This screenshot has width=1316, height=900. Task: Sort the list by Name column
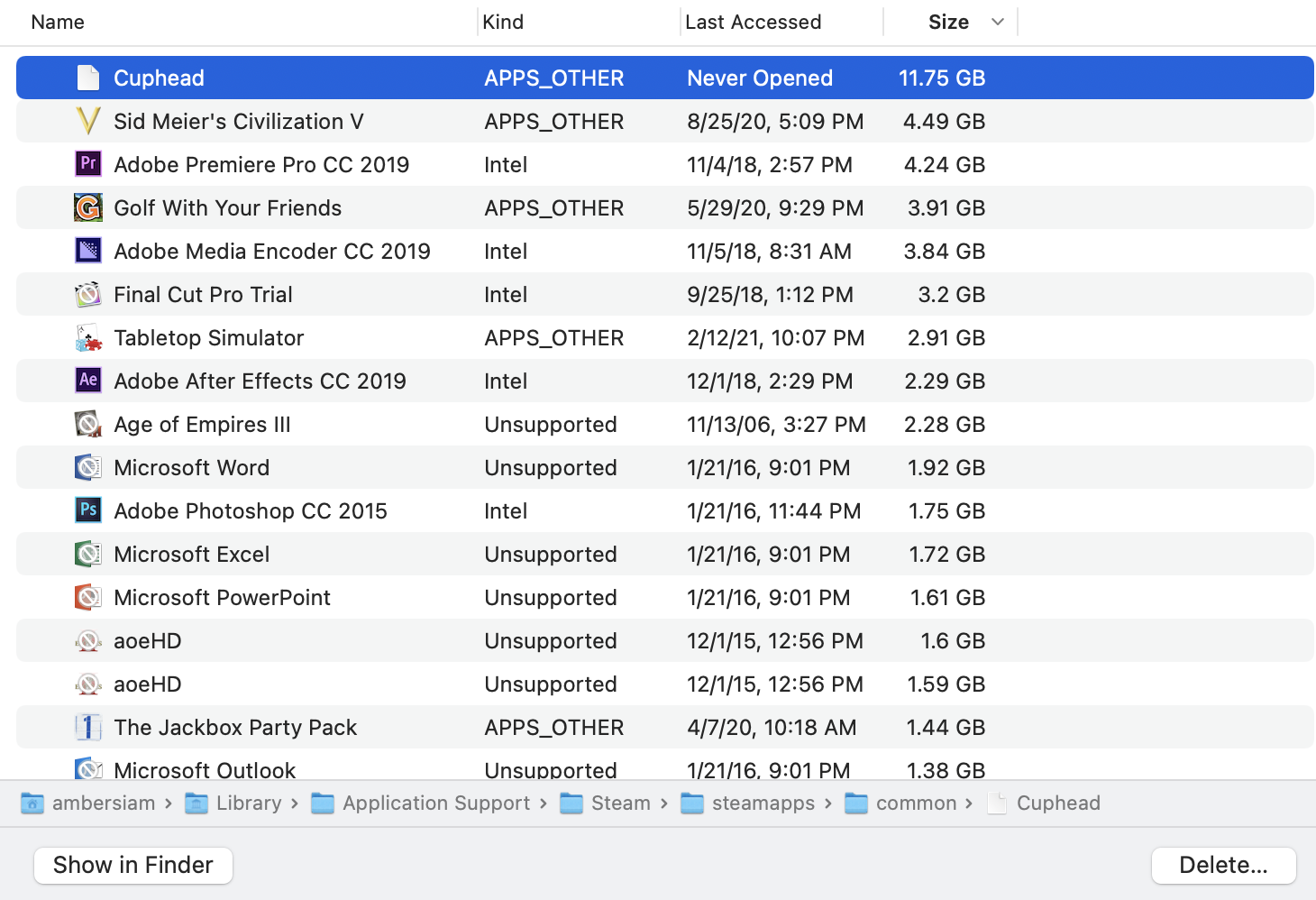58,22
